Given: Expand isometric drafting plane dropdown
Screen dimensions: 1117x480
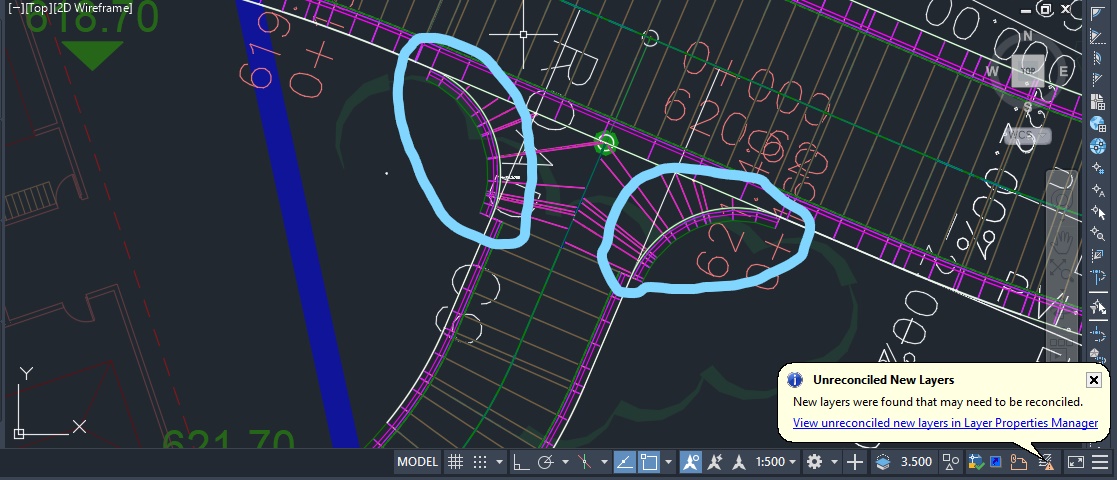Looking at the screenshot, I should pyautogui.click(x=604, y=462).
